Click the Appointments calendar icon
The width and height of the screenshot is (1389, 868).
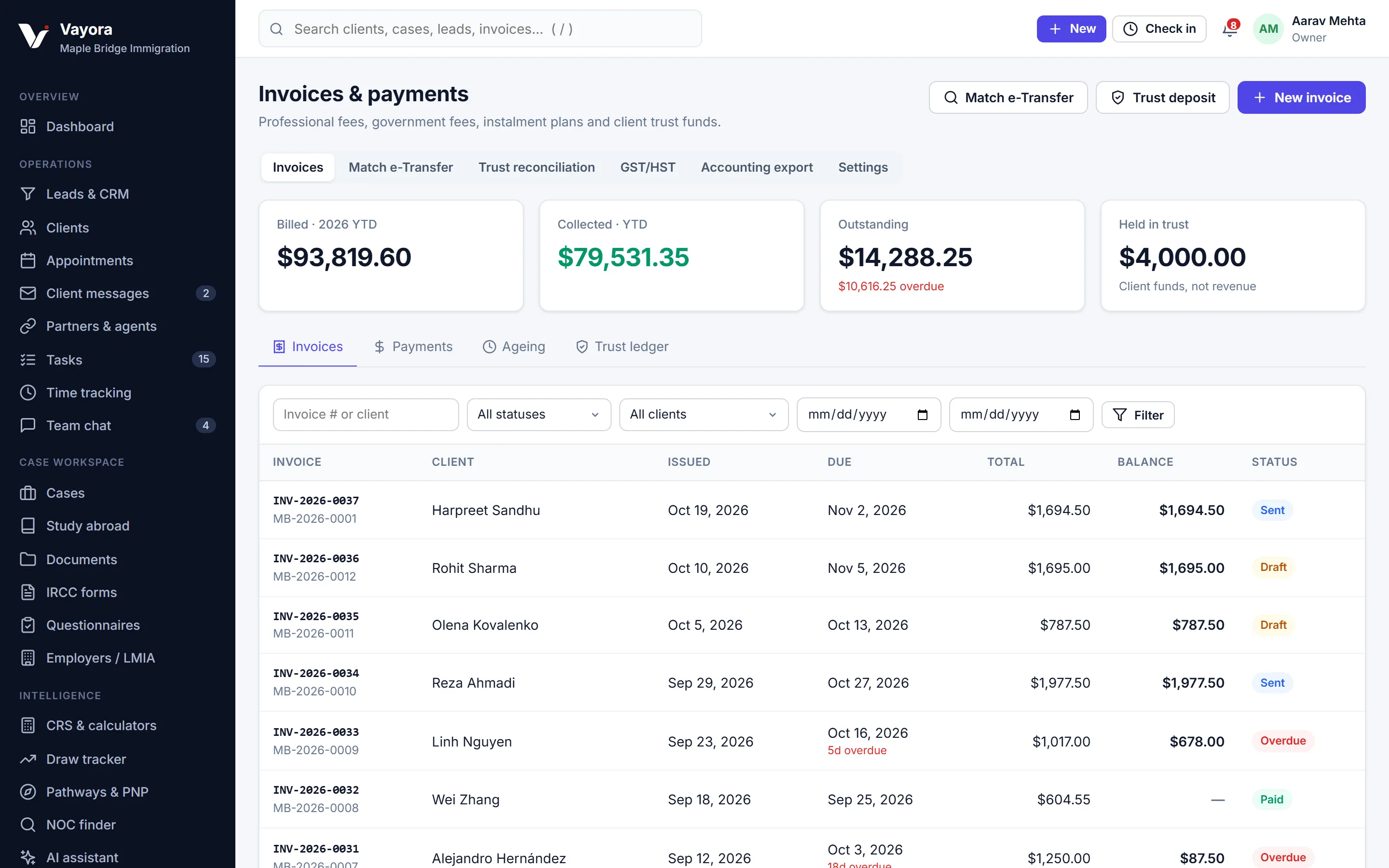point(27,260)
